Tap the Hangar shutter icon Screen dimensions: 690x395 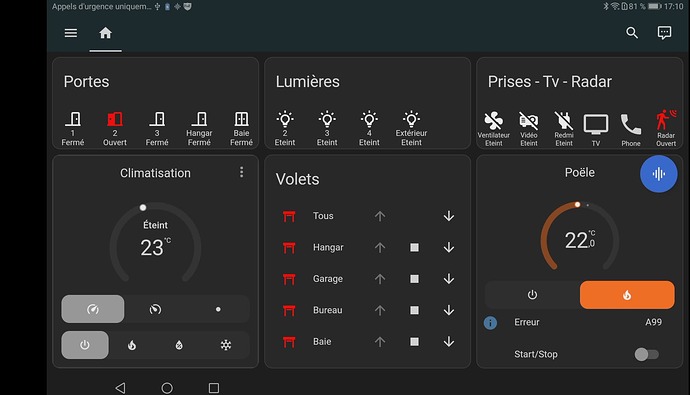289,248
